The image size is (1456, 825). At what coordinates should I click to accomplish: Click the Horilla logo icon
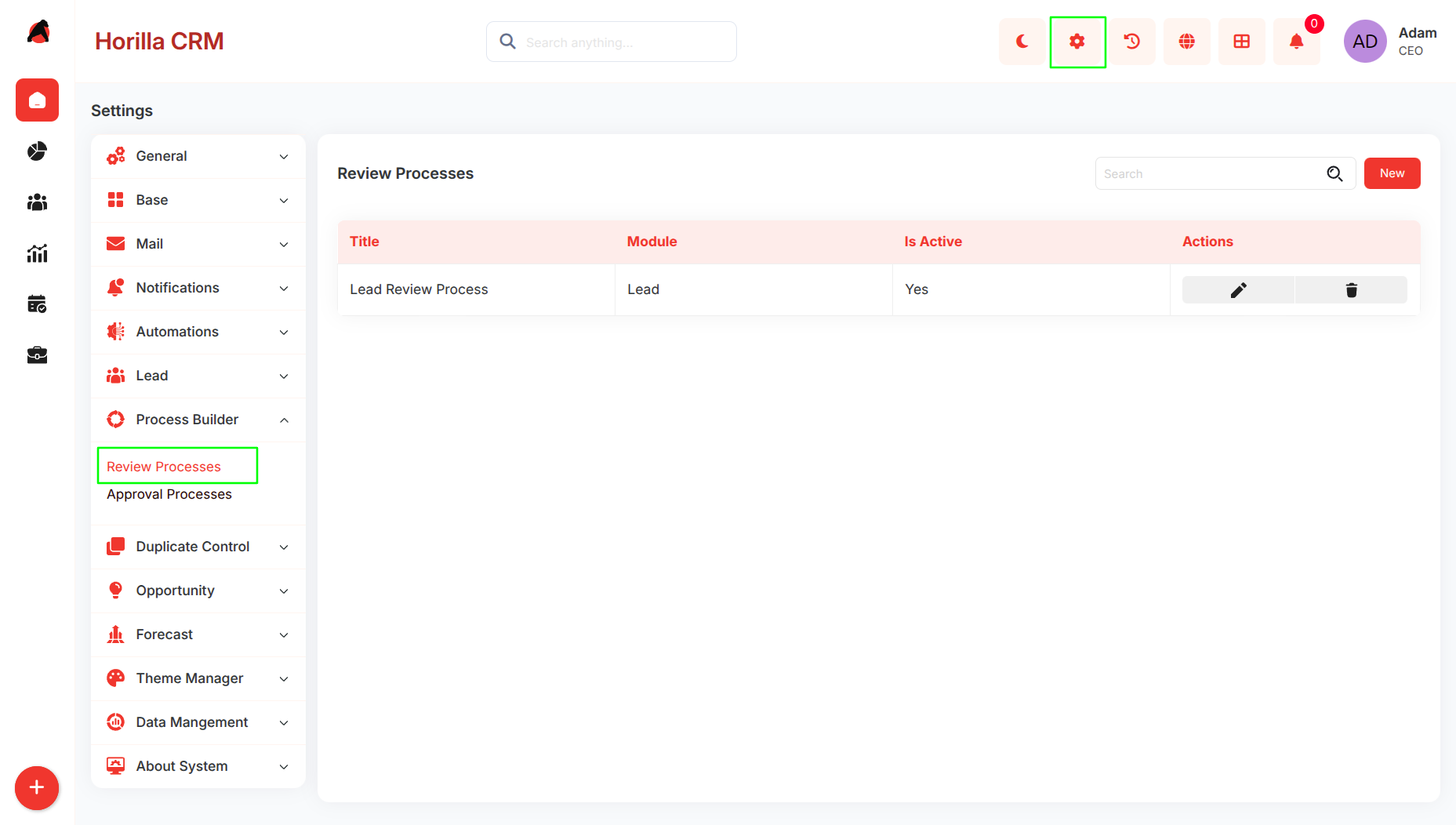pos(38,32)
